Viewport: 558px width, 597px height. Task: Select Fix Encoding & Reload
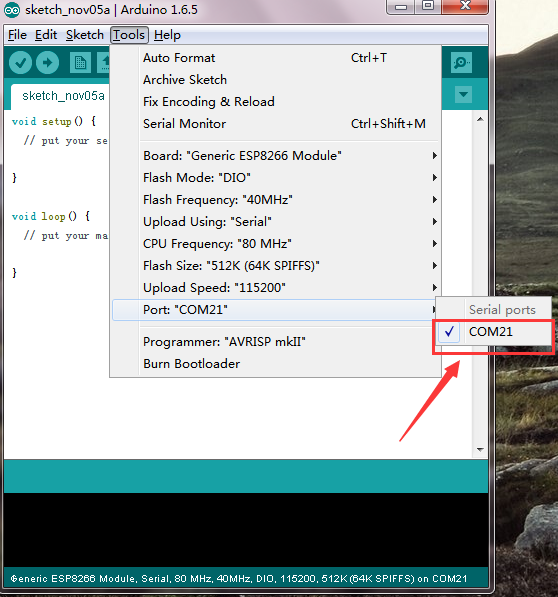pyautogui.click(x=276, y=102)
